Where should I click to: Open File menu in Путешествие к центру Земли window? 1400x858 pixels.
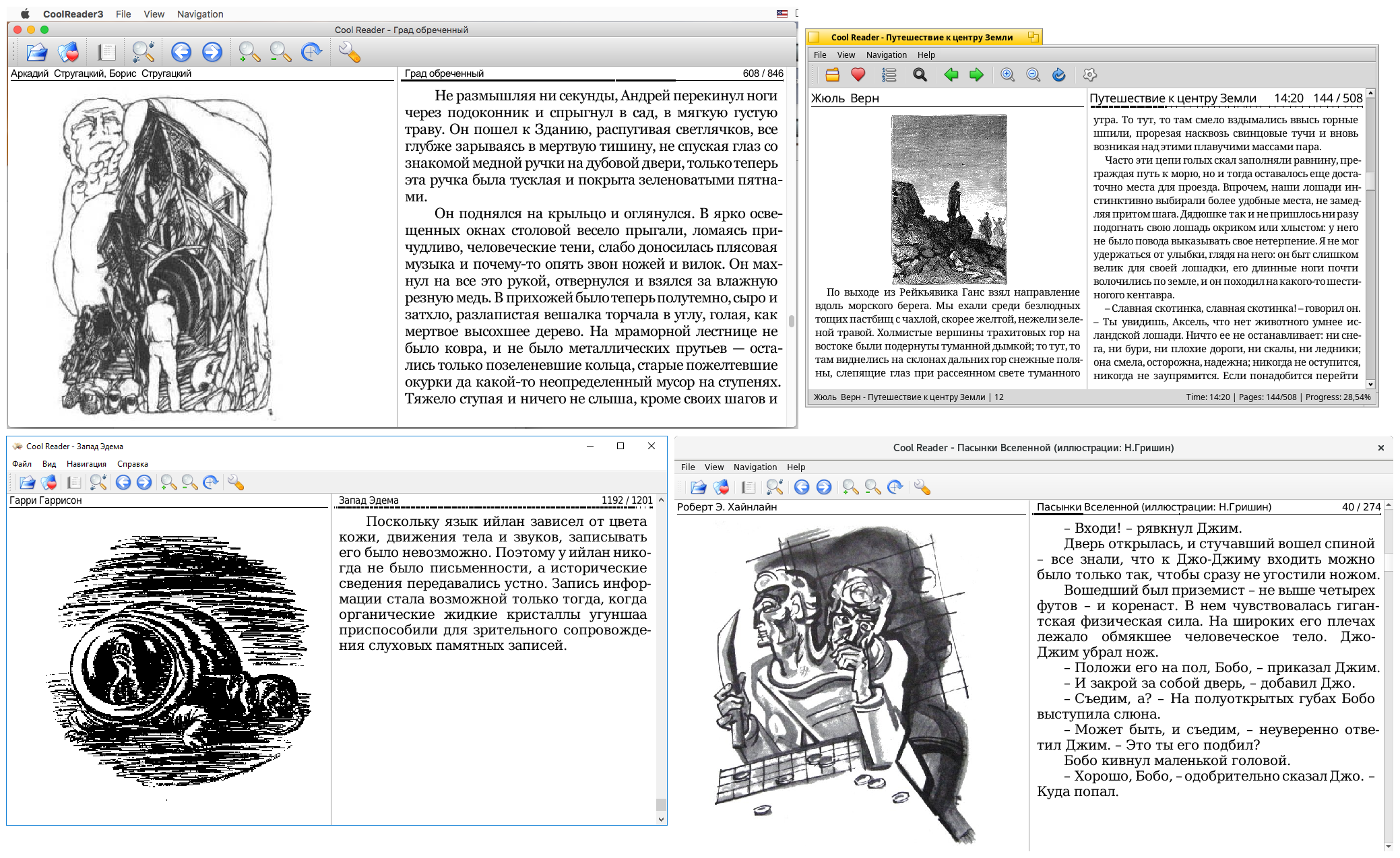[x=820, y=55]
